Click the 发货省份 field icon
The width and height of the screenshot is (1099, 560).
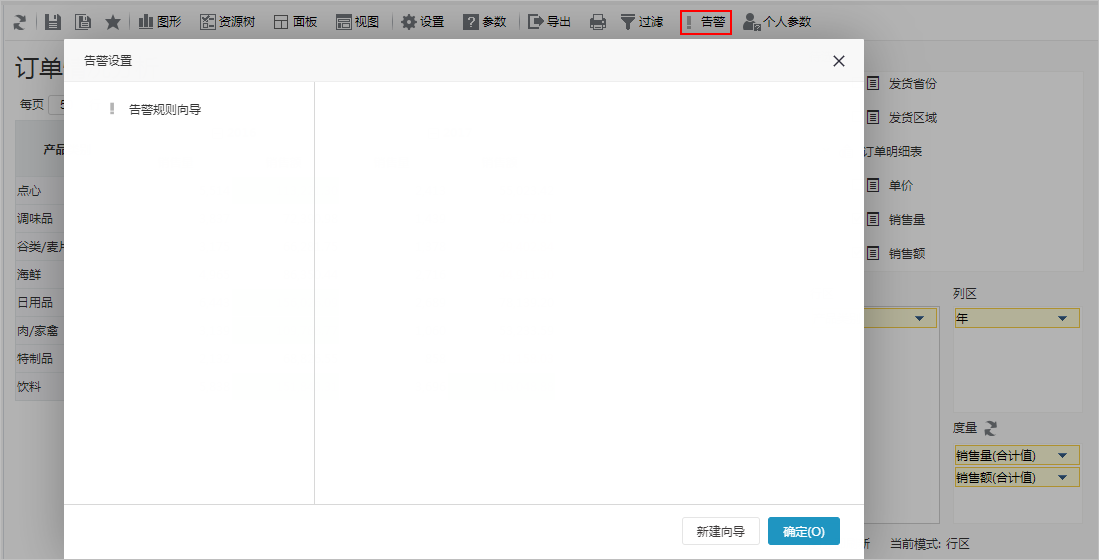coord(873,83)
